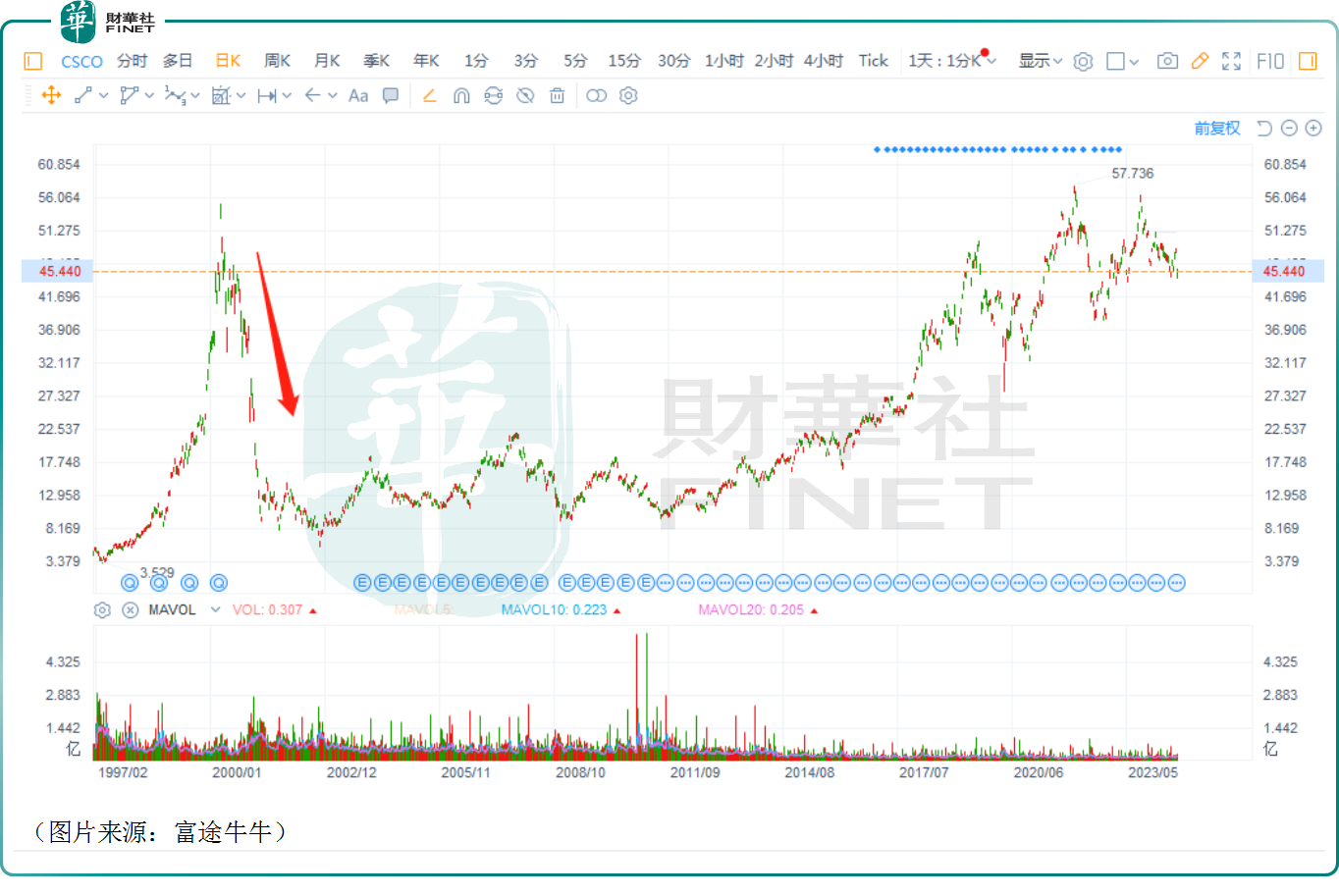Select the Tick chart tab

(873, 61)
